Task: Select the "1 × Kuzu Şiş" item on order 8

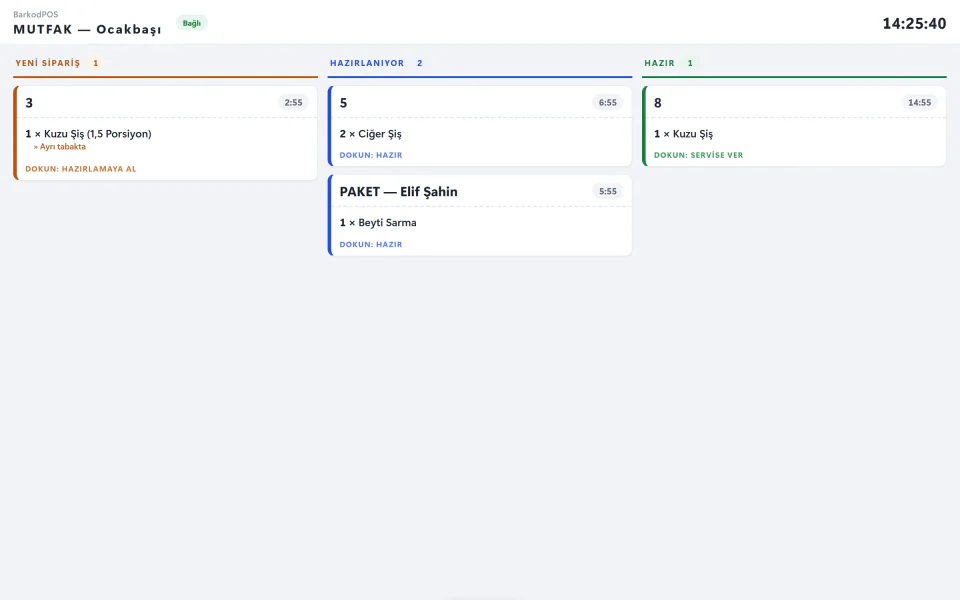Action: 683,134
